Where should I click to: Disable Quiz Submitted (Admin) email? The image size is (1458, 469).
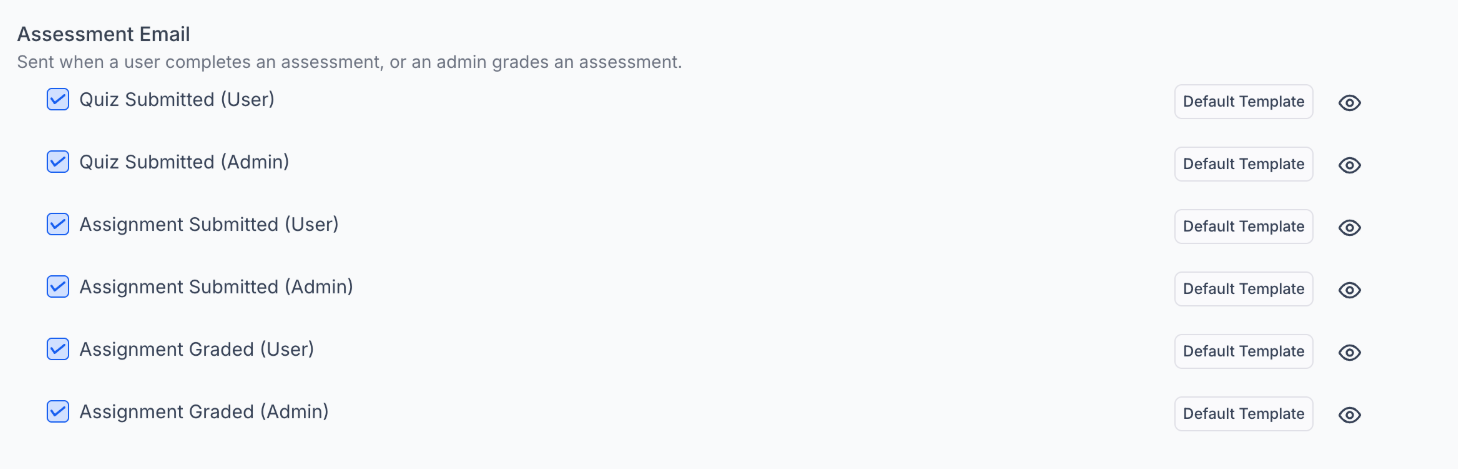point(58,161)
